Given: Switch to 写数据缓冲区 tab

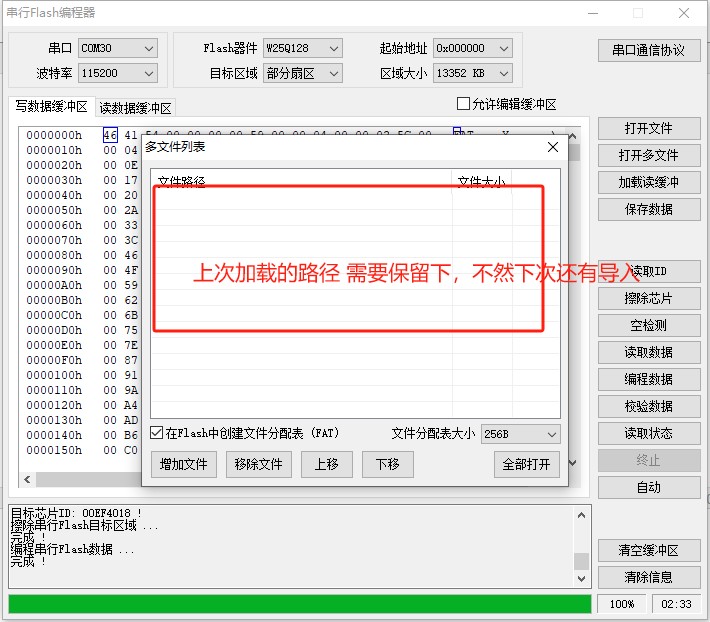Looking at the screenshot, I should (x=52, y=106).
